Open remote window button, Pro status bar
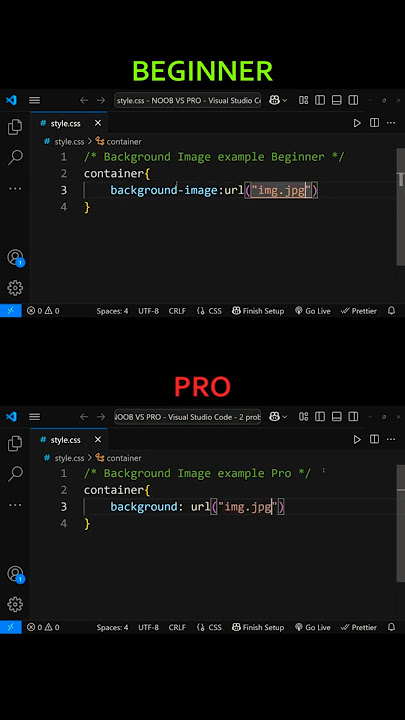The image size is (405, 720). pyautogui.click(x=11, y=627)
